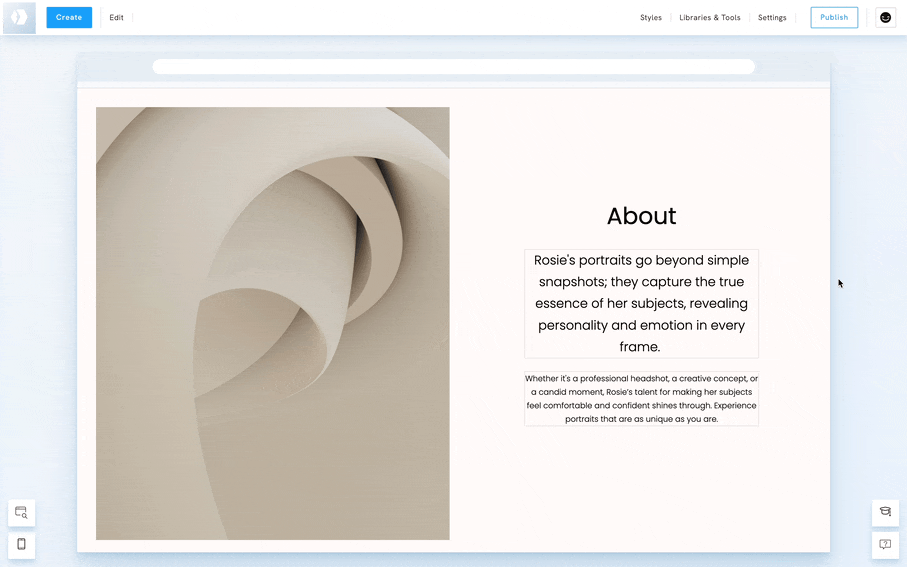Click the browser address bar field
Screen dimensions: 907x567
[x=454, y=67]
